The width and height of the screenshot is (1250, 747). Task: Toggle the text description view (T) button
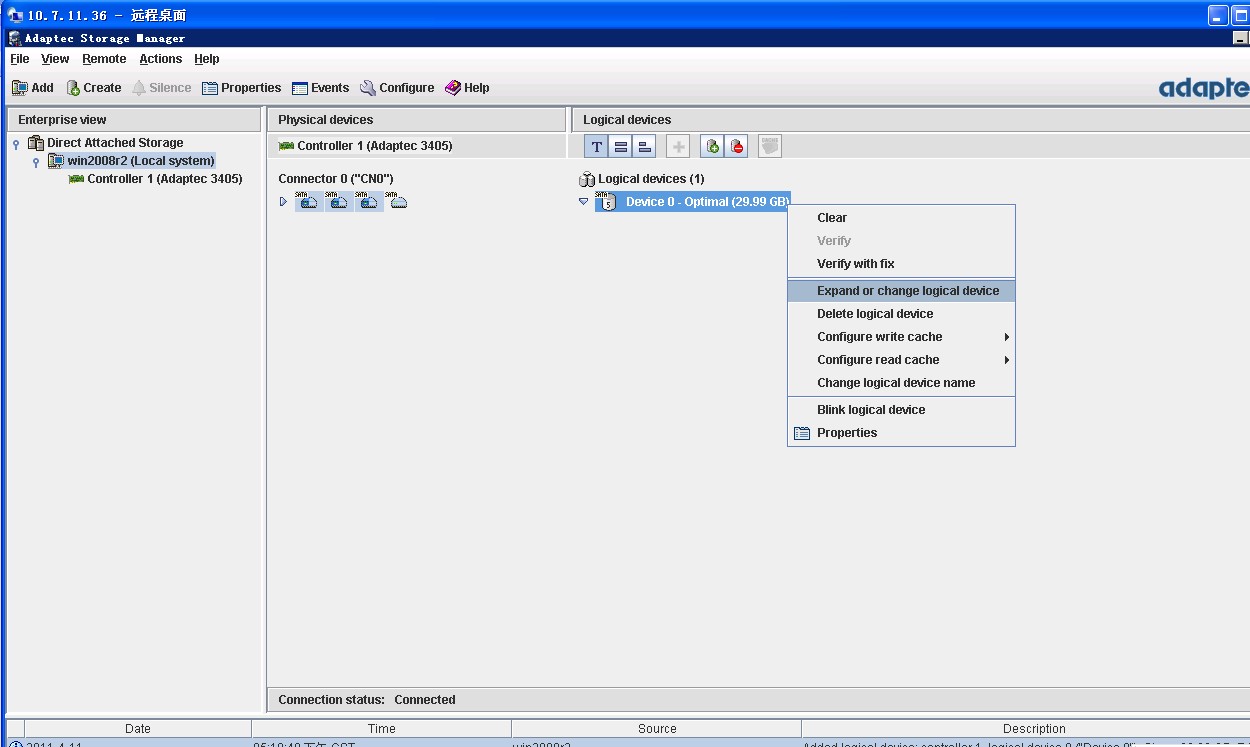pyautogui.click(x=596, y=147)
